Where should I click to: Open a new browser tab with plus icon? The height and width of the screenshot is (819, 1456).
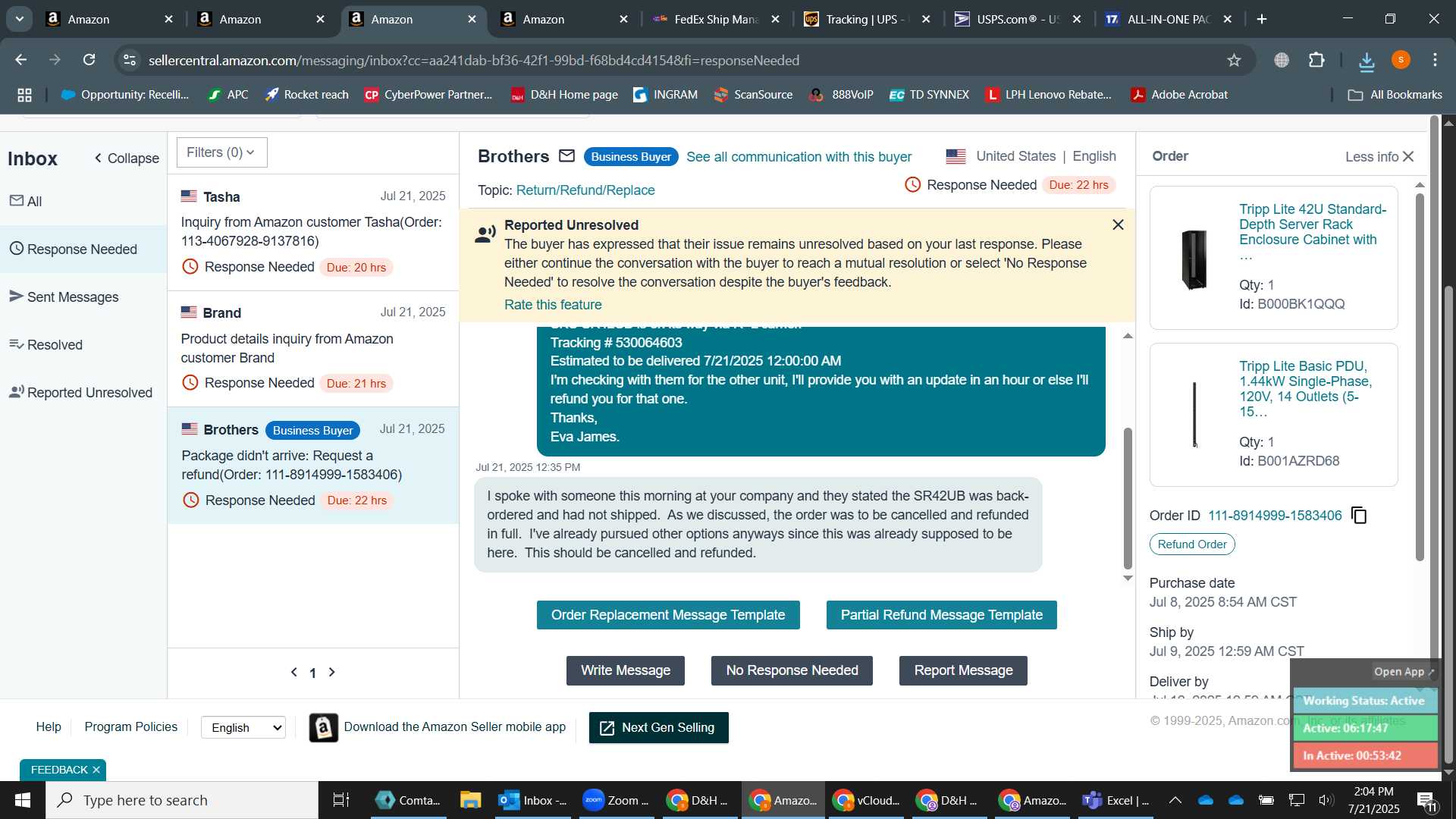click(1262, 20)
